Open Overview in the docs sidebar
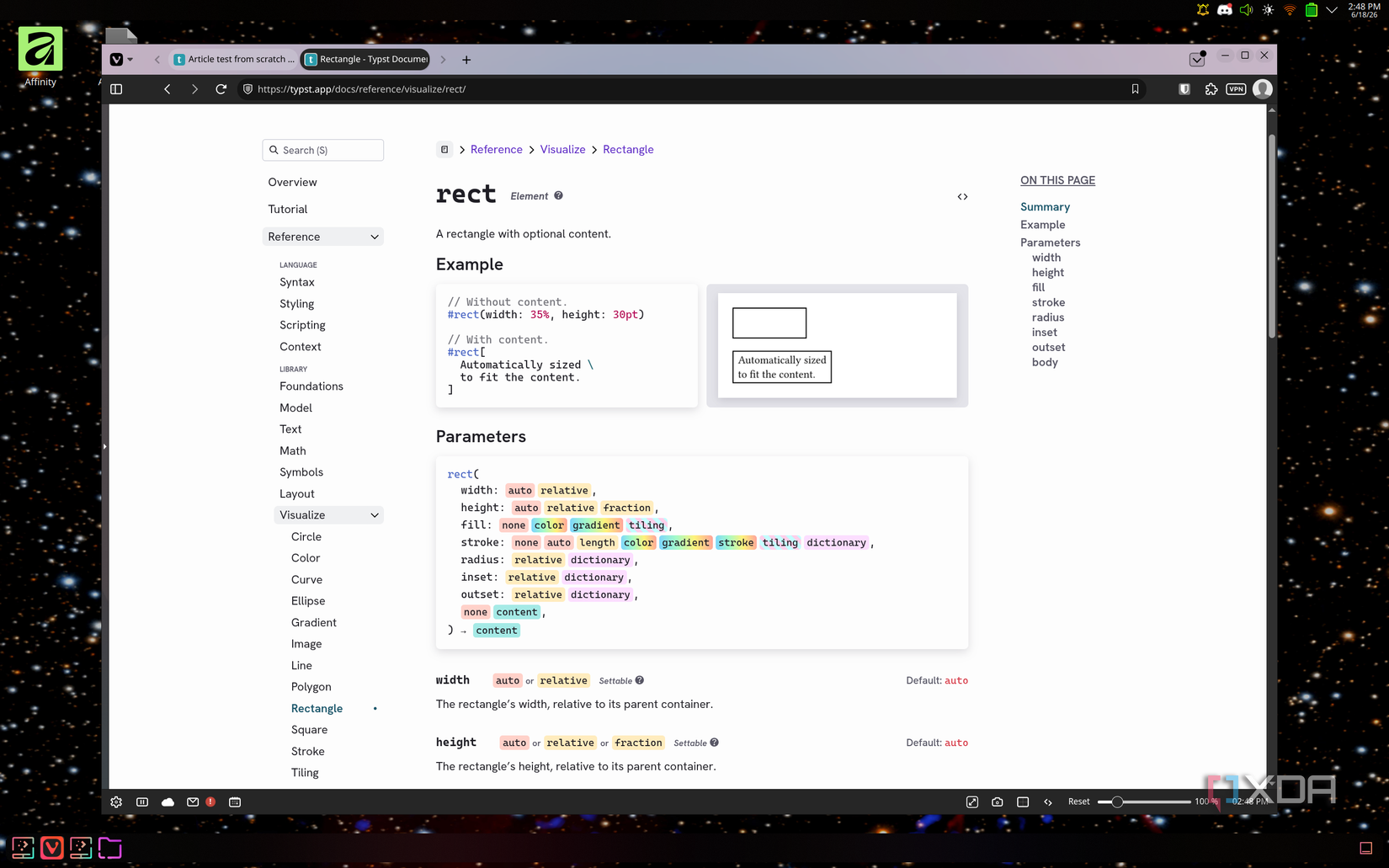Image resolution: width=1389 pixels, height=868 pixels. coord(292,182)
